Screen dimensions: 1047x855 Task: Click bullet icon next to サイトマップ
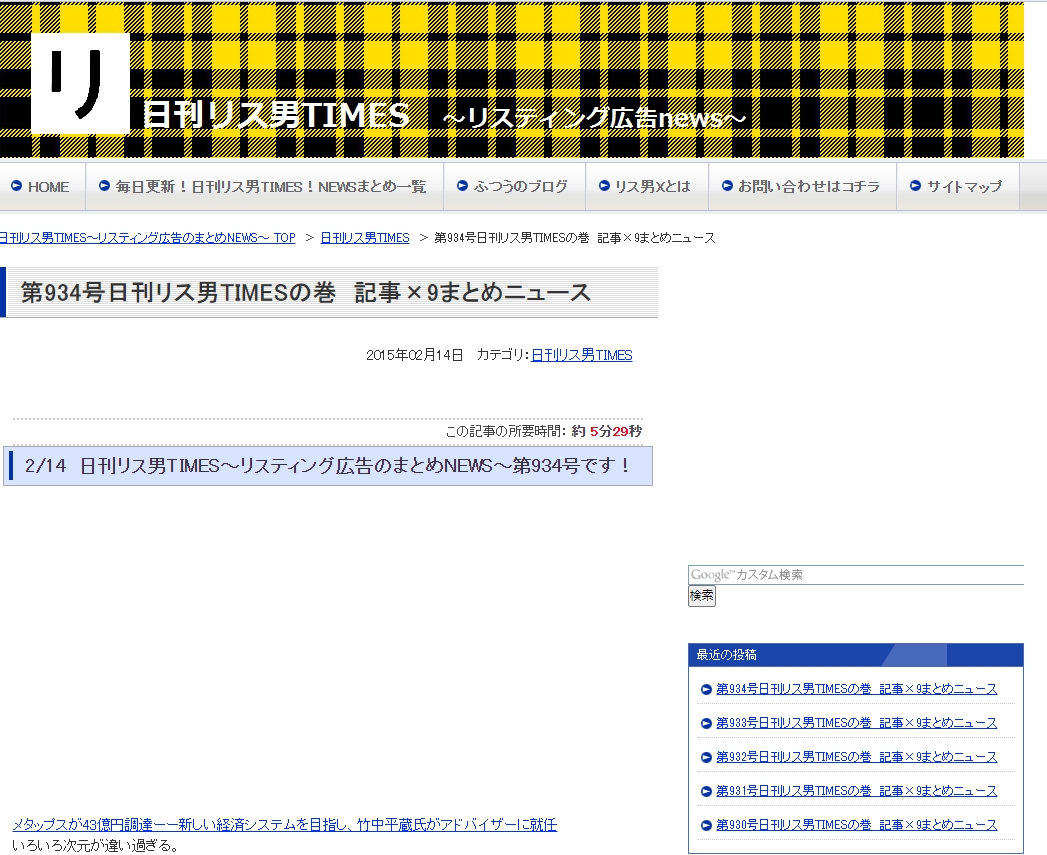click(x=915, y=187)
